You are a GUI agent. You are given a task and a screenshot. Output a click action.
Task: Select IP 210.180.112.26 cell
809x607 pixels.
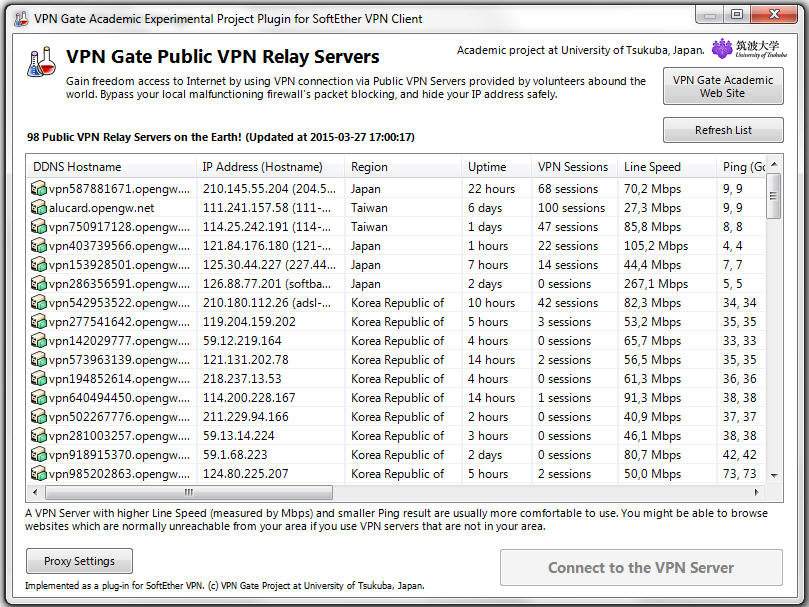pos(269,302)
